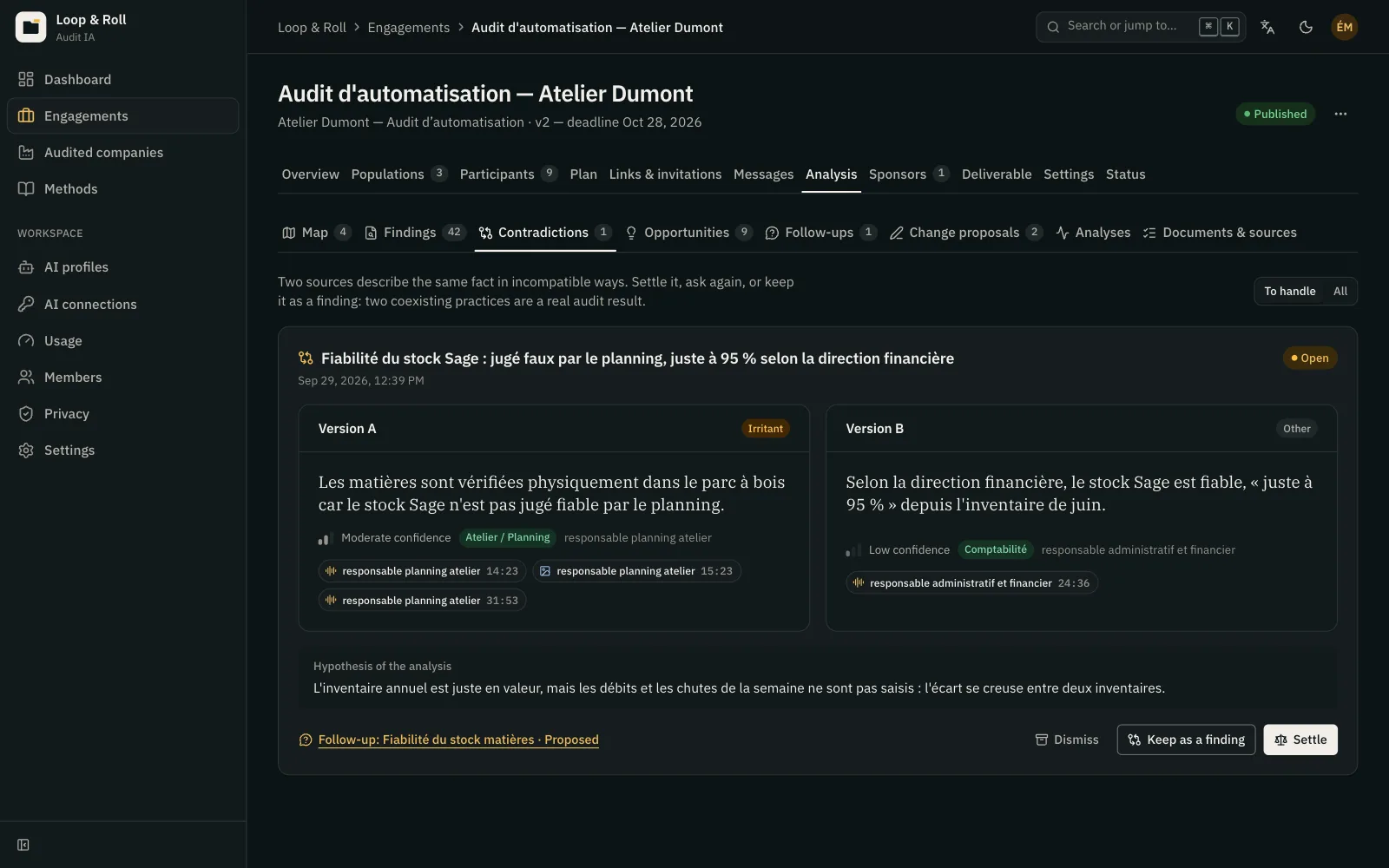Open Dashboard in the sidebar

122,80
